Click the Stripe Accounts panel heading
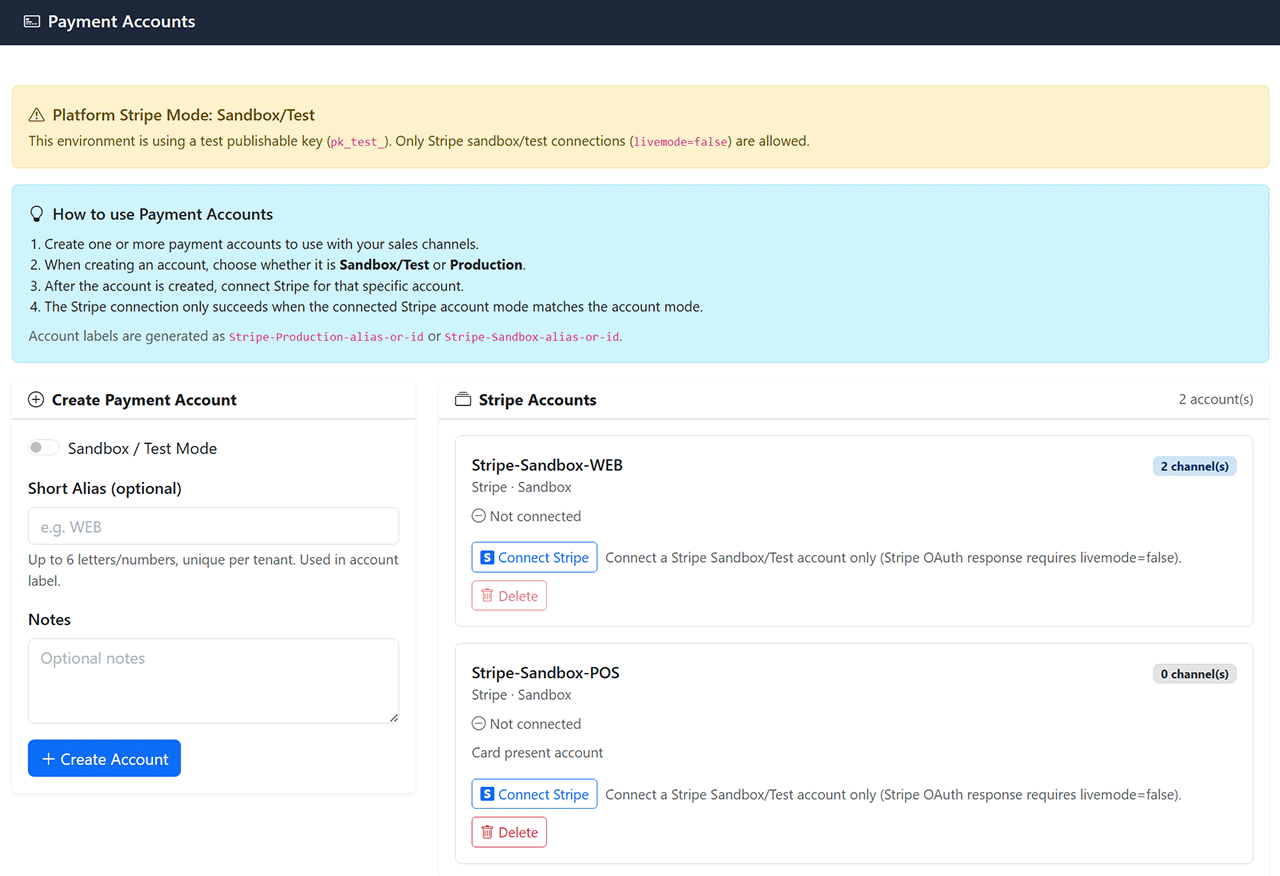Screen dimensions: 1280x876 (537, 400)
